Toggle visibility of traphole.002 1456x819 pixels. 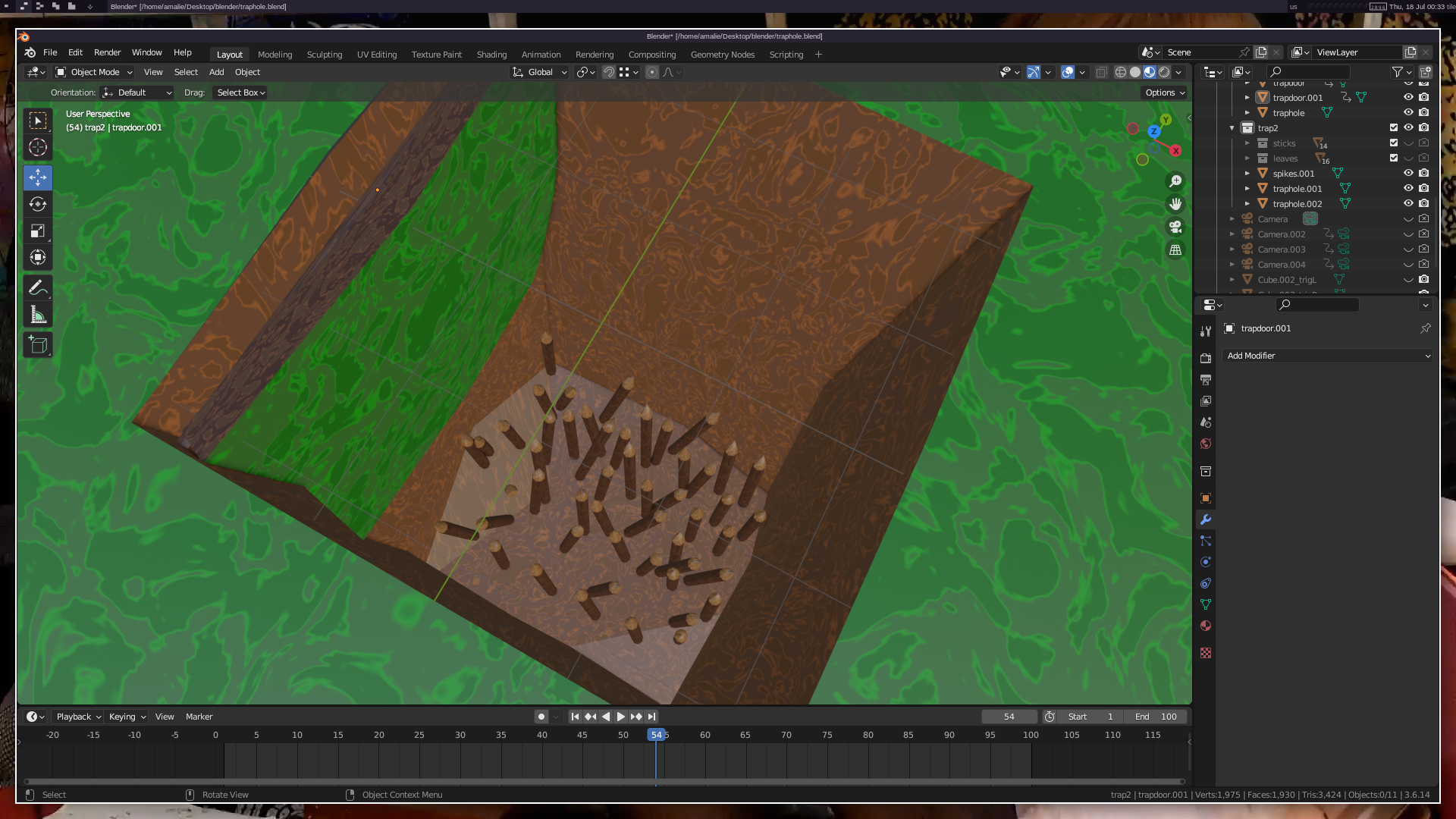click(x=1408, y=204)
